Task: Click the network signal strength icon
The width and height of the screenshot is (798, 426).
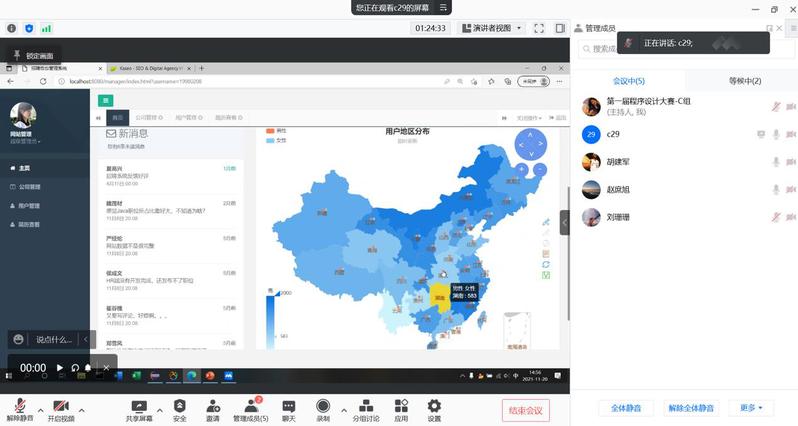Action: [x=46, y=29]
